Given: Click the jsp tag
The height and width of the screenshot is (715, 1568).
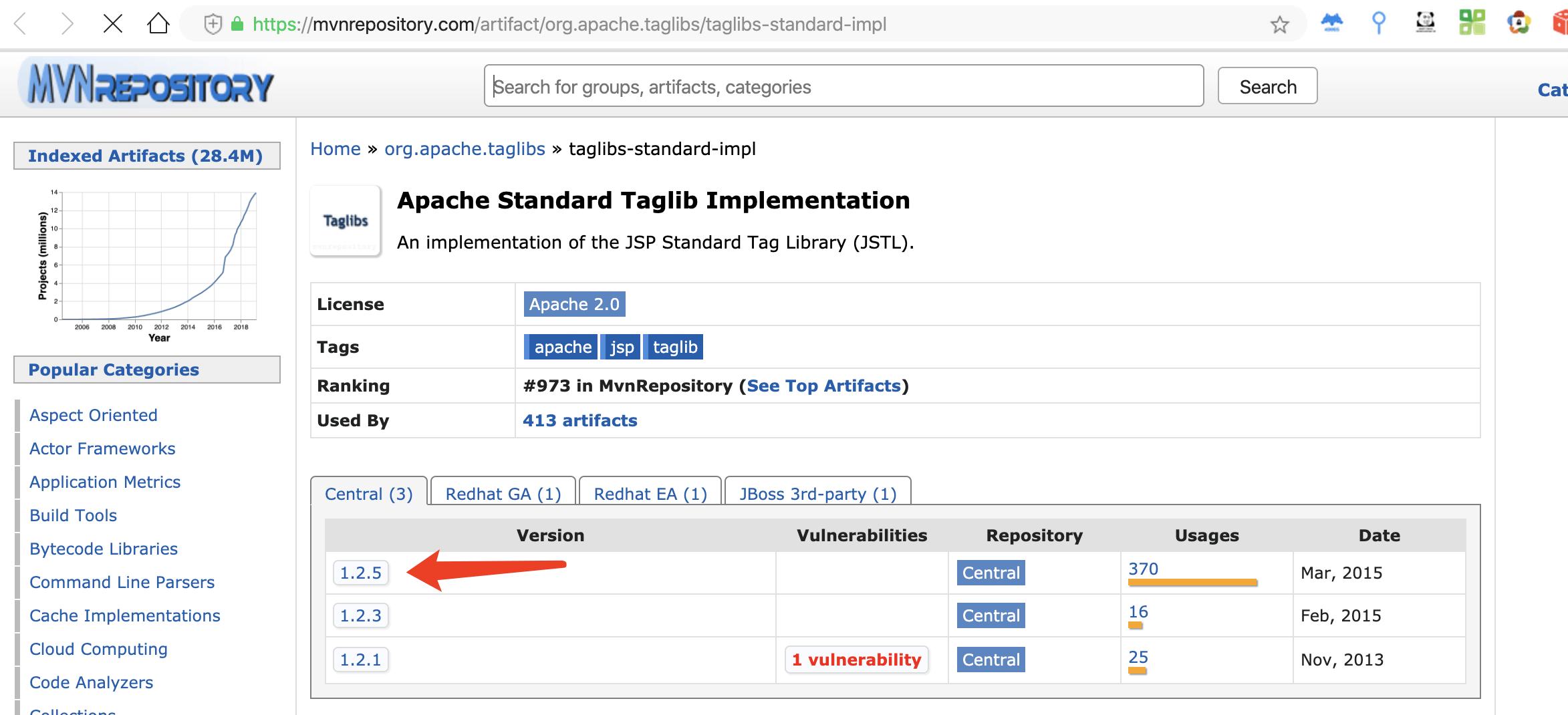Looking at the screenshot, I should (621, 347).
